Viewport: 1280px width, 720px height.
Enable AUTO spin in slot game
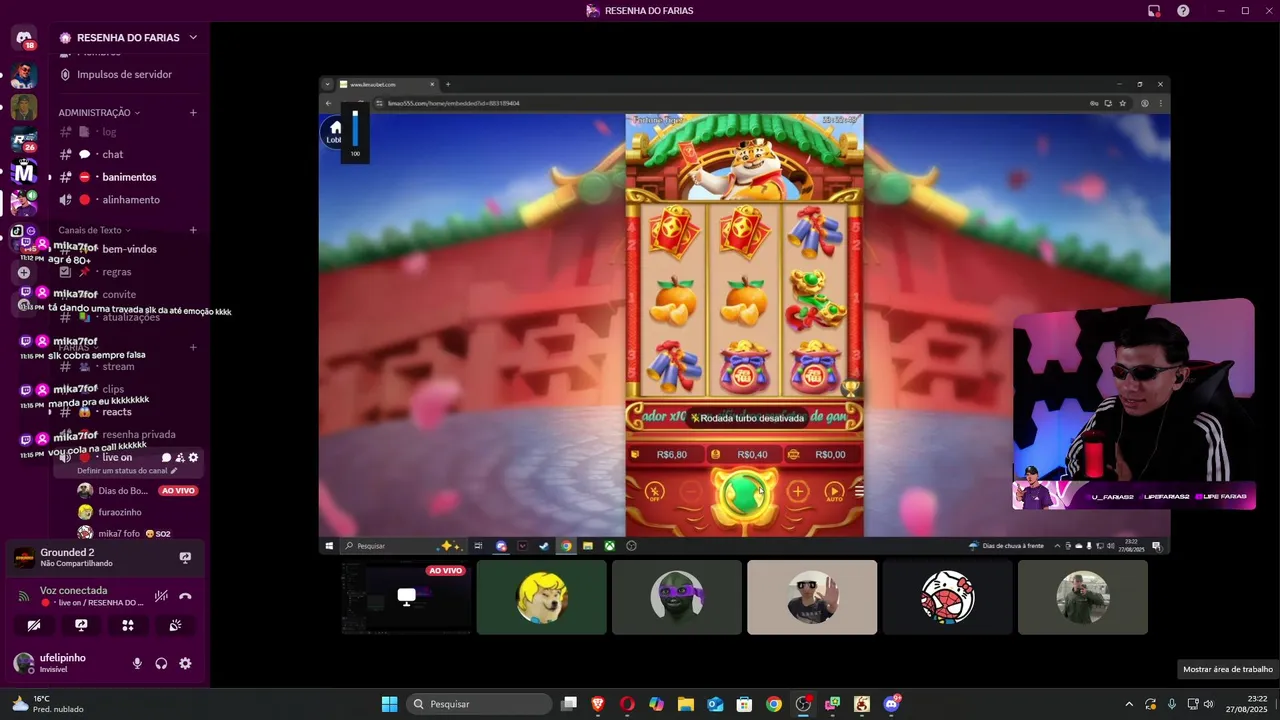tap(834, 491)
